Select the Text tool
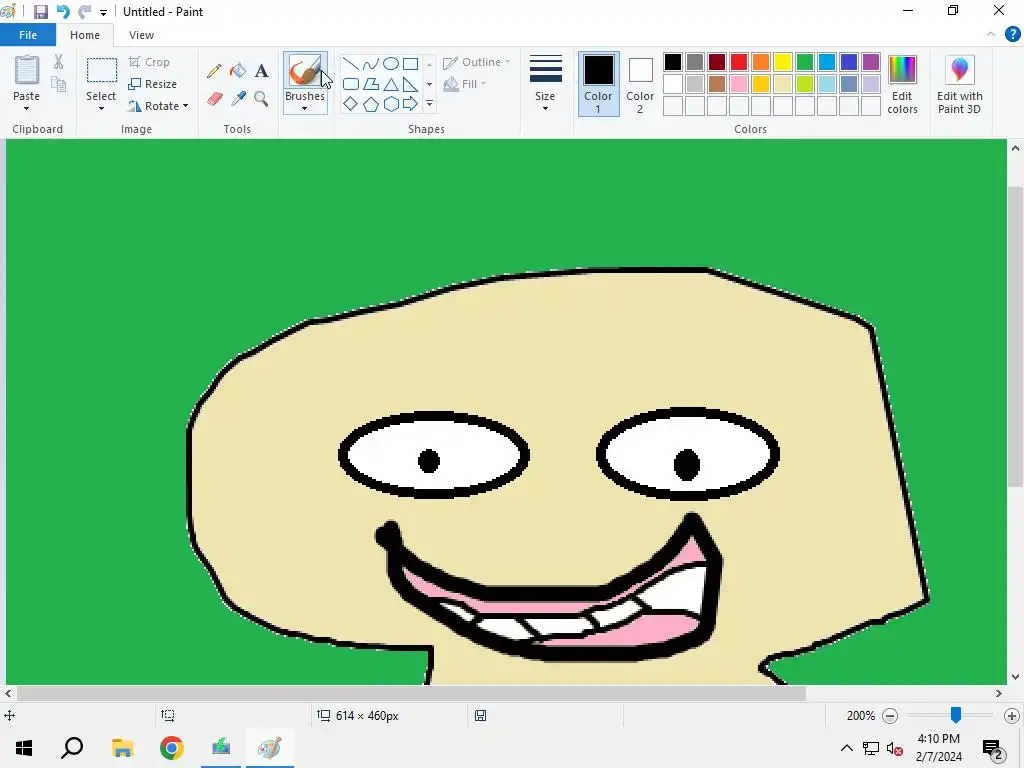This screenshot has width=1024, height=768. (261, 71)
